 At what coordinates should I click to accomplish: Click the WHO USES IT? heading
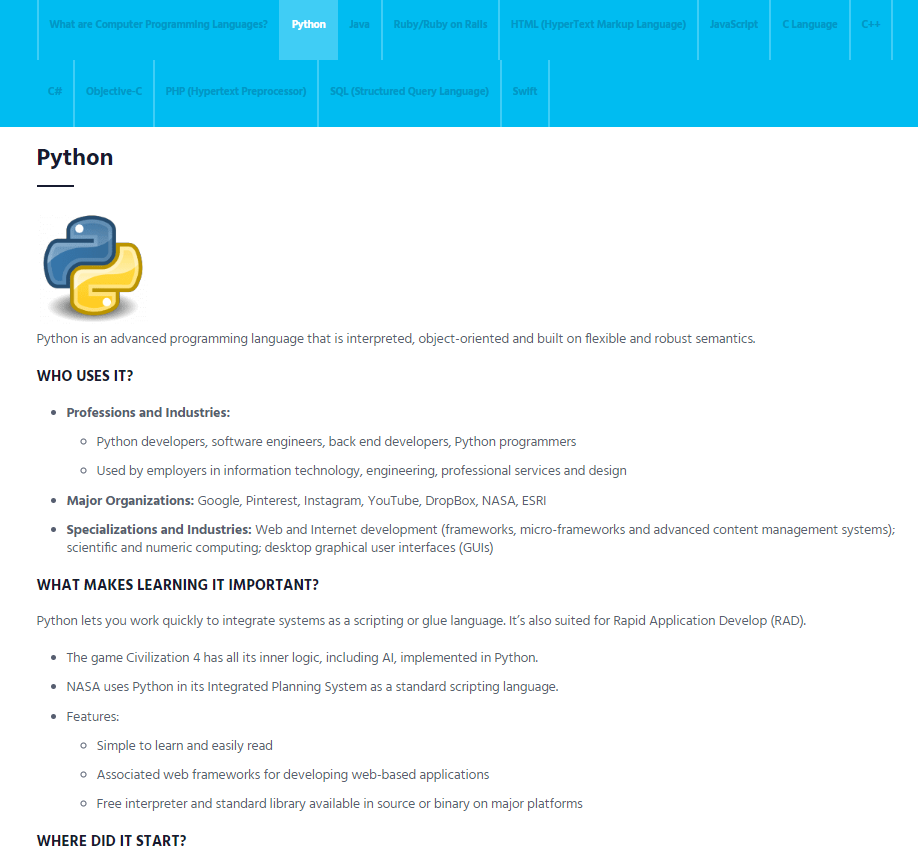(x=85, y=376)
